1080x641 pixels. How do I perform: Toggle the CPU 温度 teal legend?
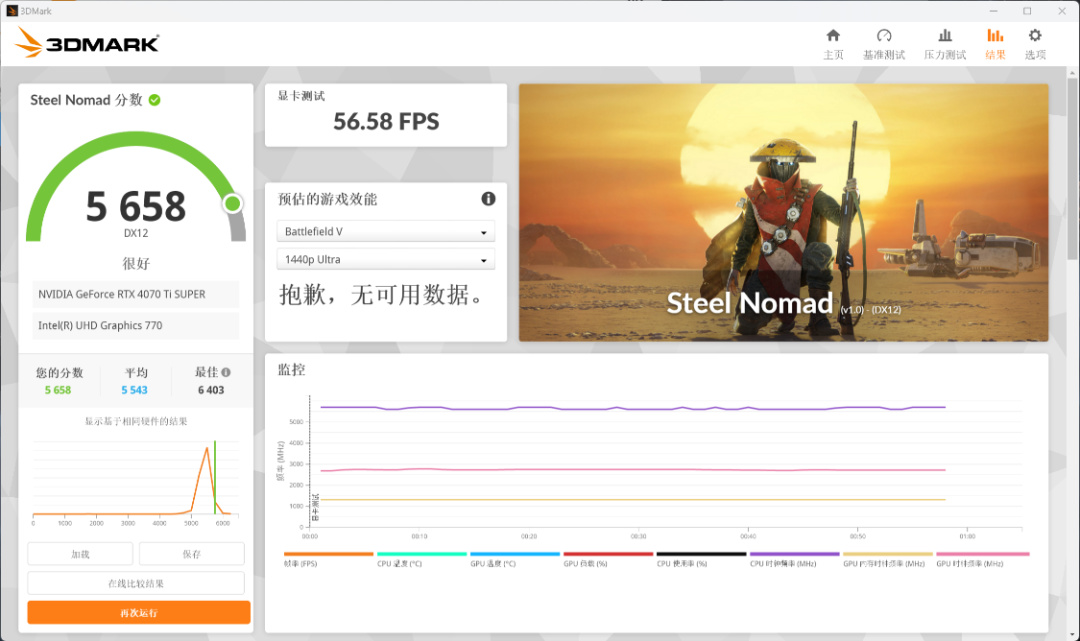[422, 559]
